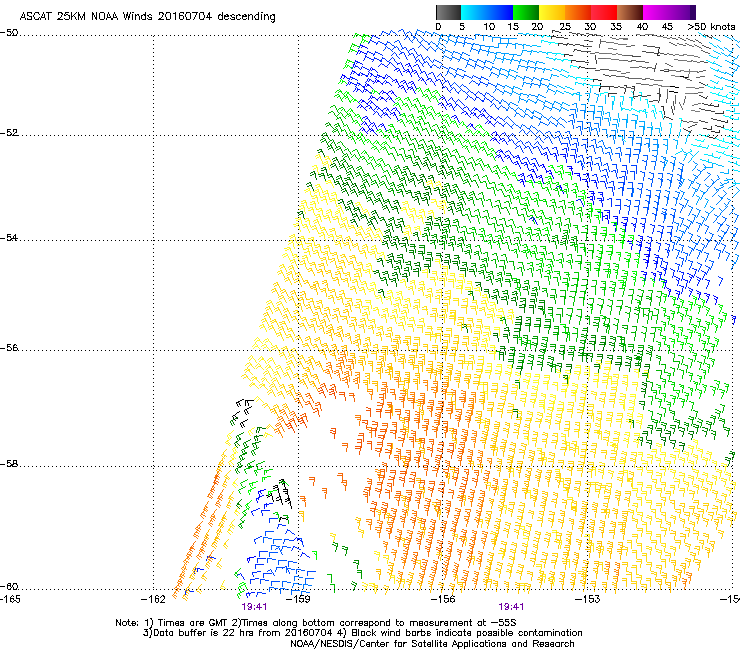Click the legend label '40'

(x=642, y=27)
